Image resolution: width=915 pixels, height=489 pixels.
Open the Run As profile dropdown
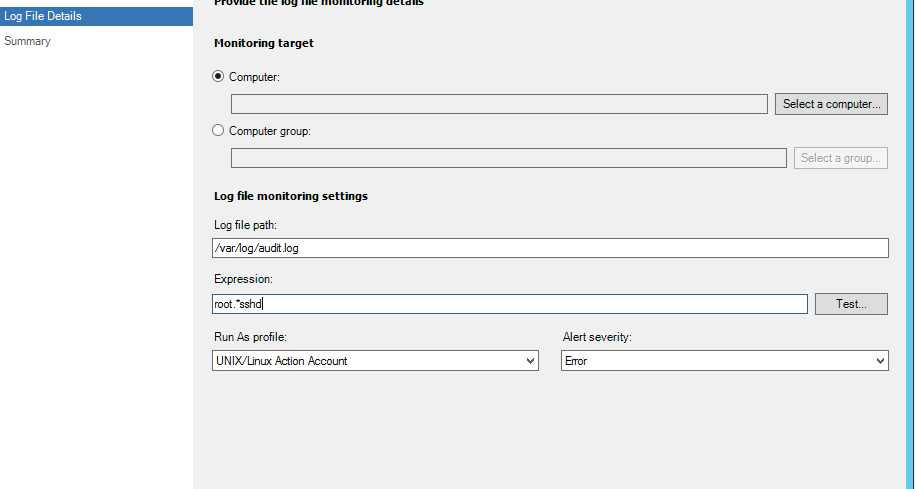coord(375,361)
